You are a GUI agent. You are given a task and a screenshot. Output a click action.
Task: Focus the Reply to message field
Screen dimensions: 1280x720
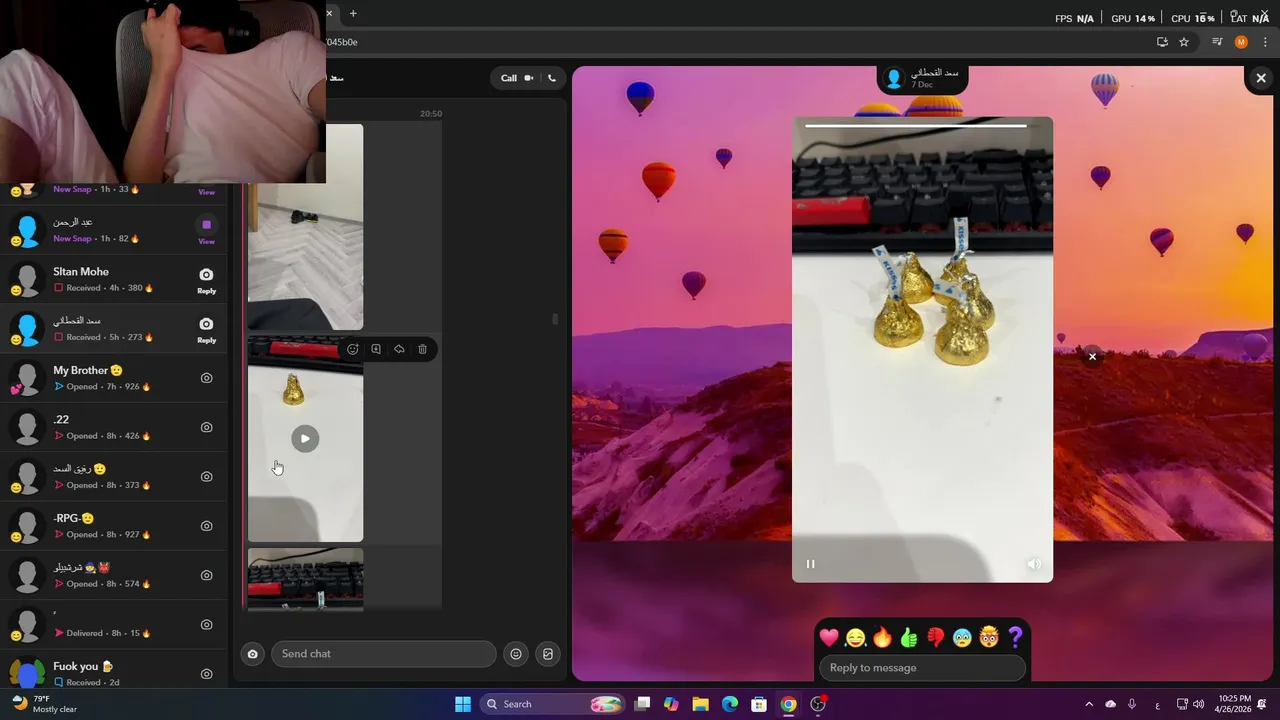922,668
